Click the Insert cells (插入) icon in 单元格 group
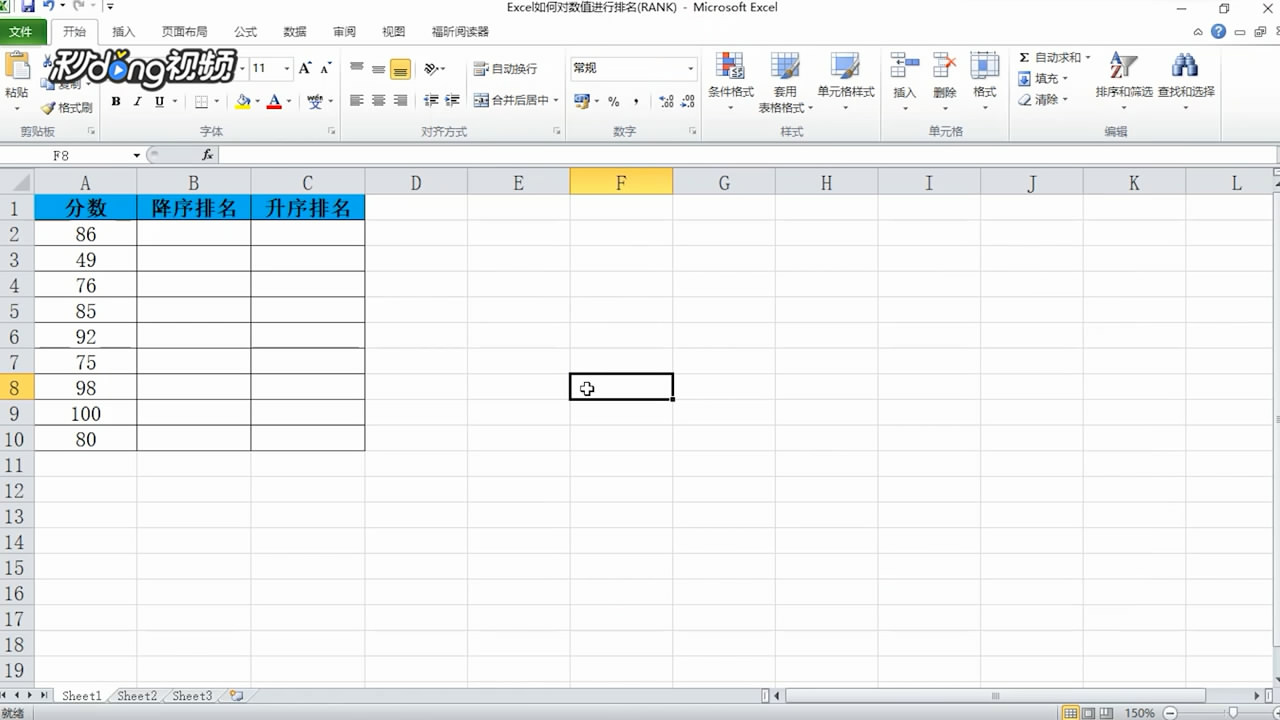The height and width of the screenshot is (720, 1280). [904, 66]
